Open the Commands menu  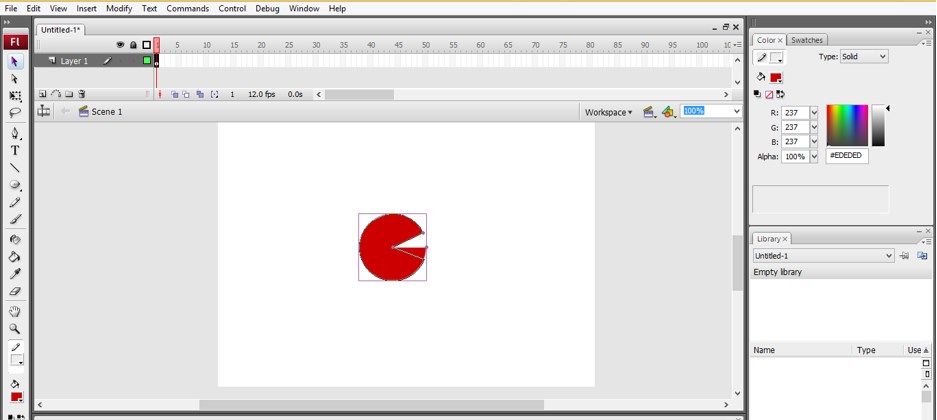[x=188, y=9]
